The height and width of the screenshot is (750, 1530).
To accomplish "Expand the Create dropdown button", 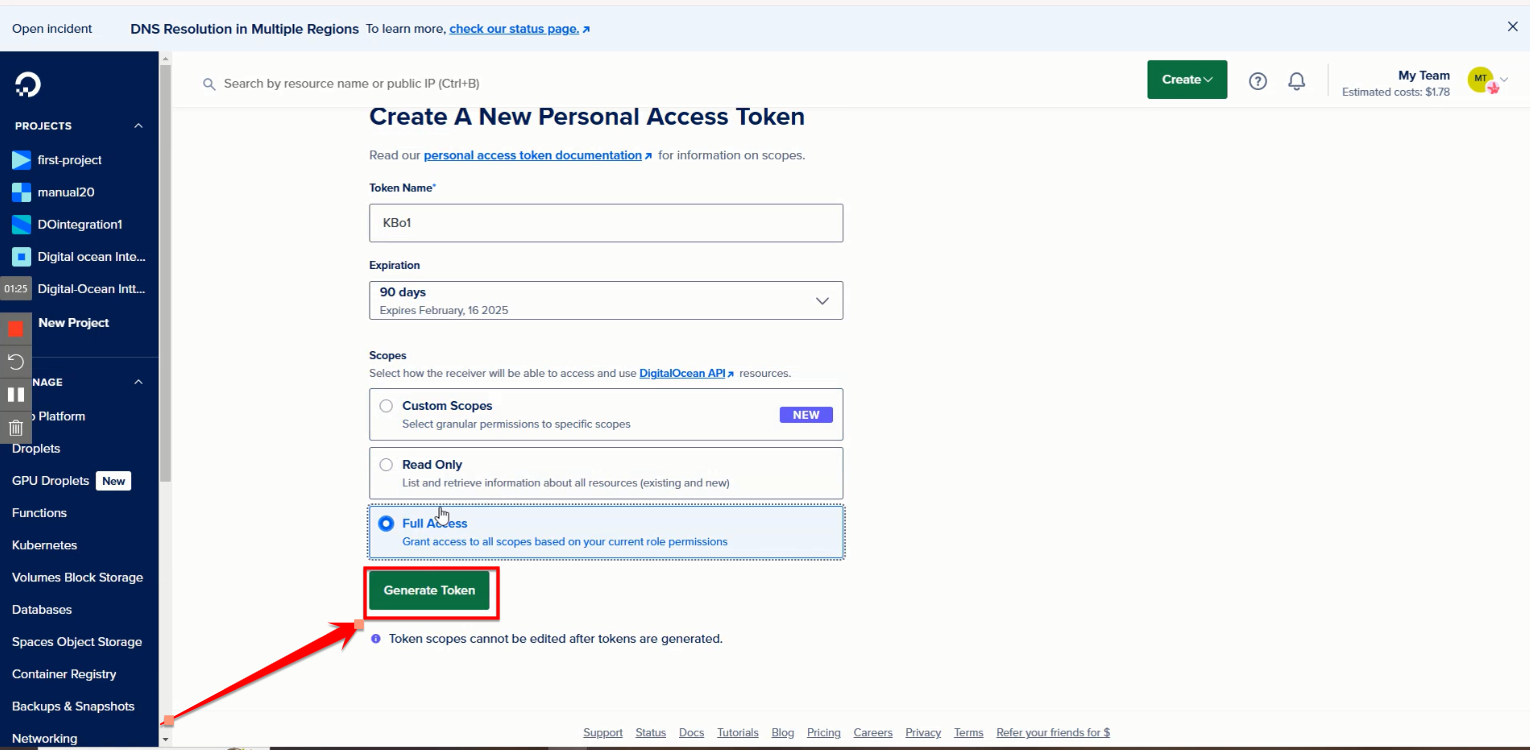I will click(1186, 80).
